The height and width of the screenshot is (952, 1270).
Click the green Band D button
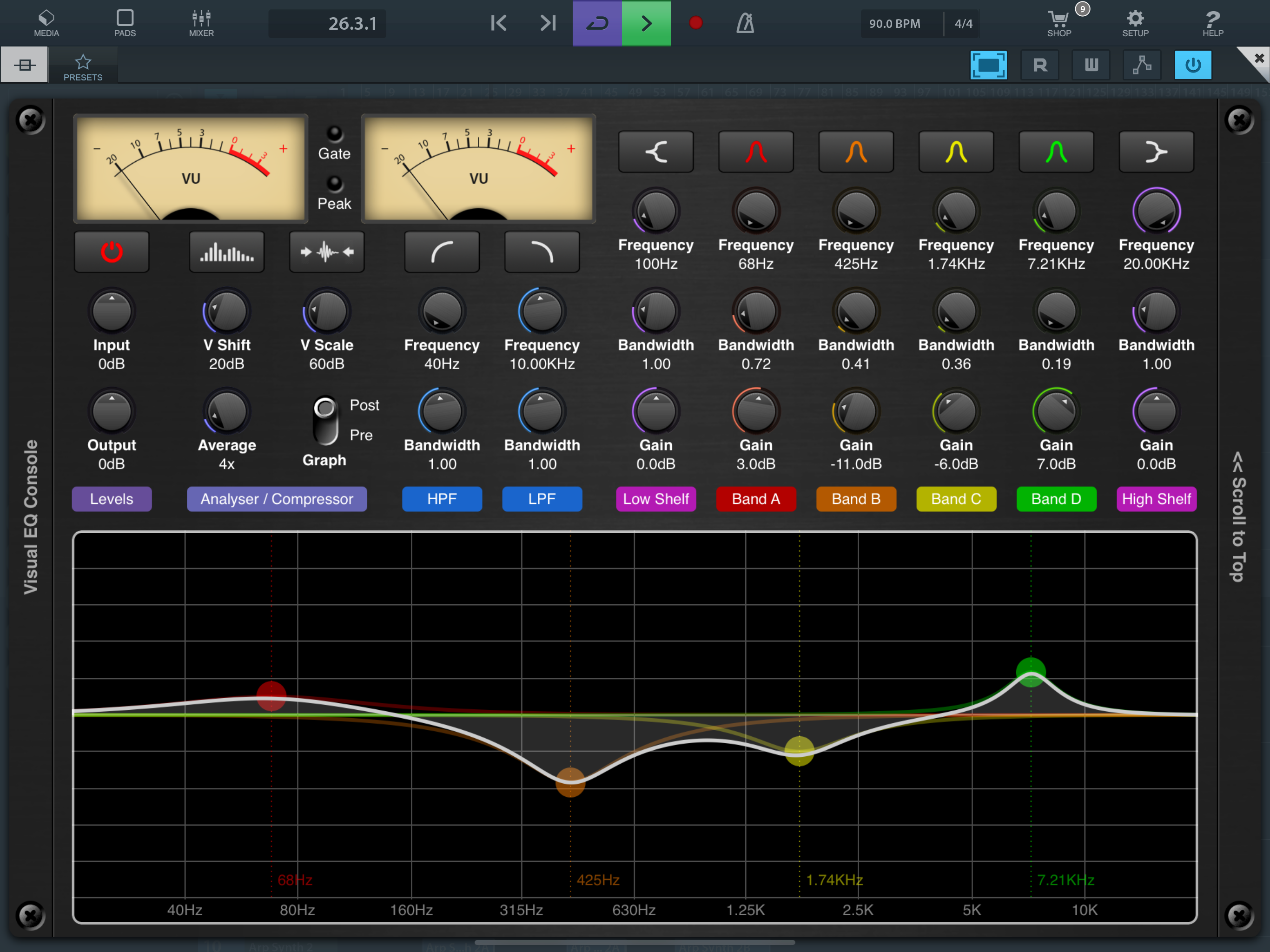pyautogui.click(x=1056, y=499)
